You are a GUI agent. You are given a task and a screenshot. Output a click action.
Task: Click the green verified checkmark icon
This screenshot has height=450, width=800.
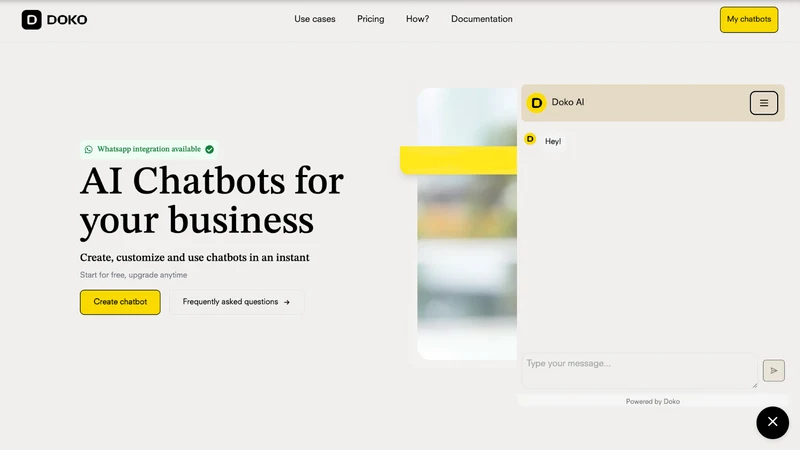209,149
